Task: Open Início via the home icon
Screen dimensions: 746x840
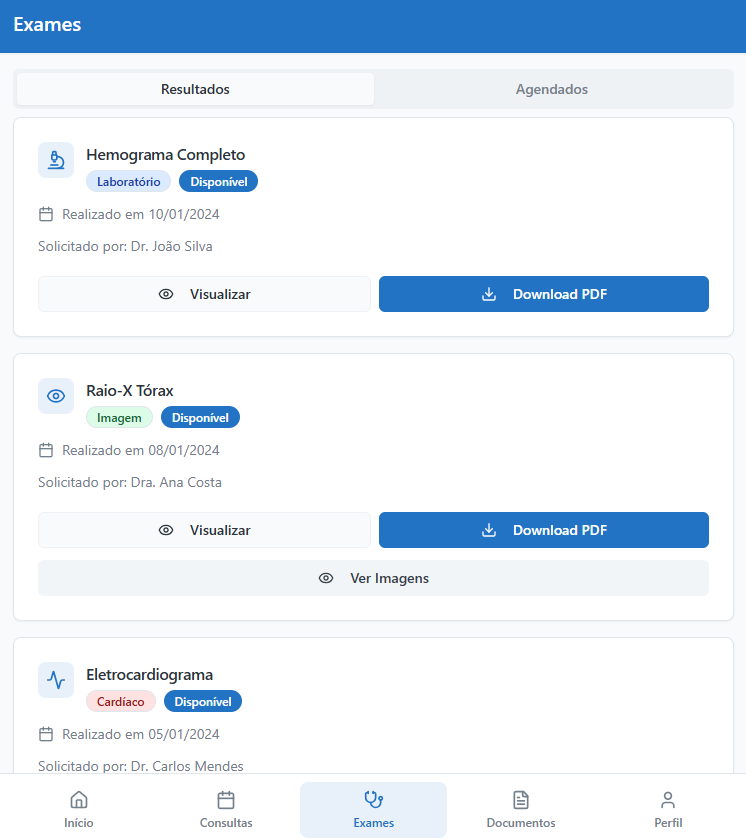Action: click(x=78, y=800)
